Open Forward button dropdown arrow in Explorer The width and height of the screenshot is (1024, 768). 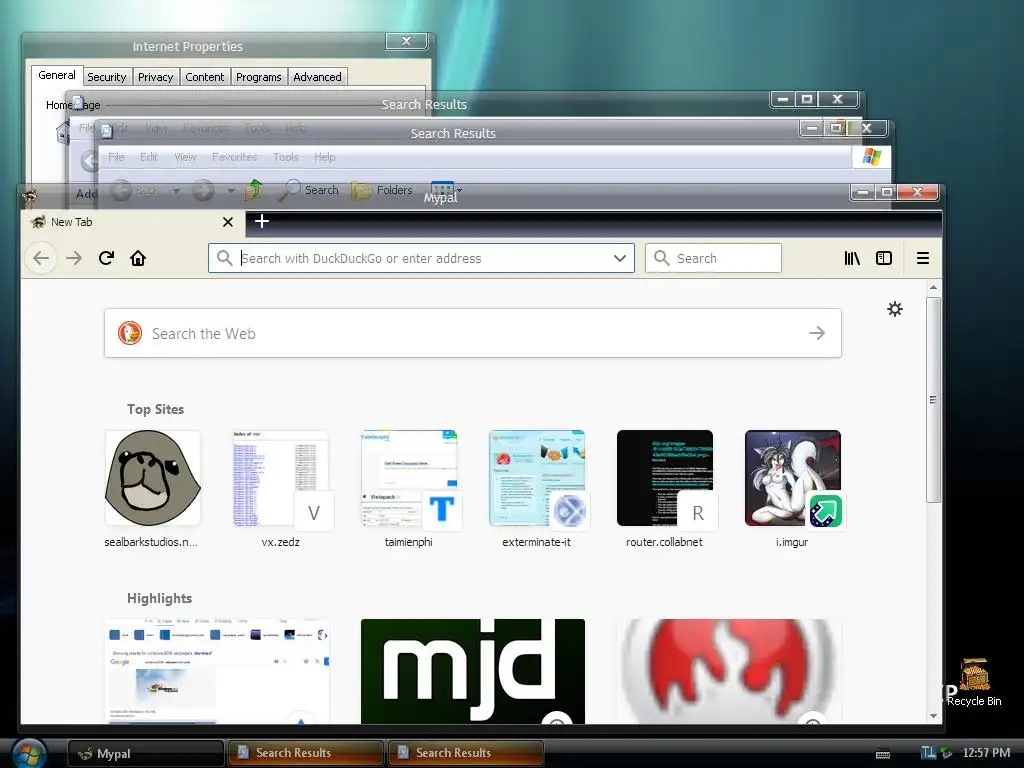(x=231, y=191)
